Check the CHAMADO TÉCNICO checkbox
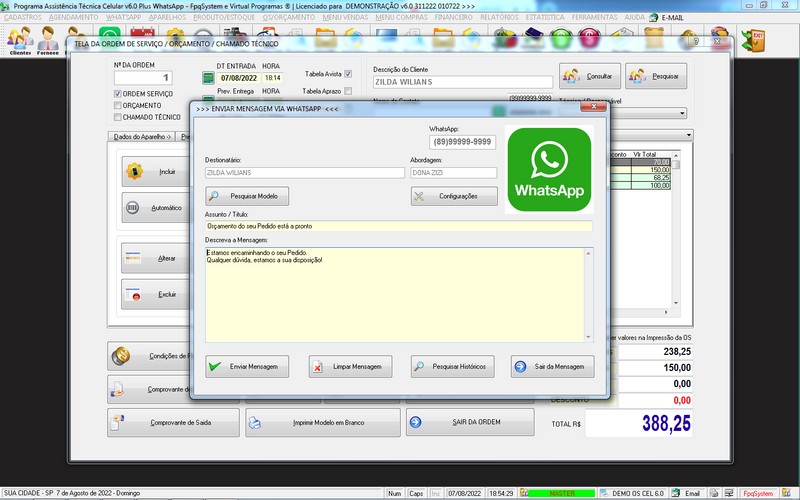The height and width of the screenshot is (500, 800). click(117, 117)
